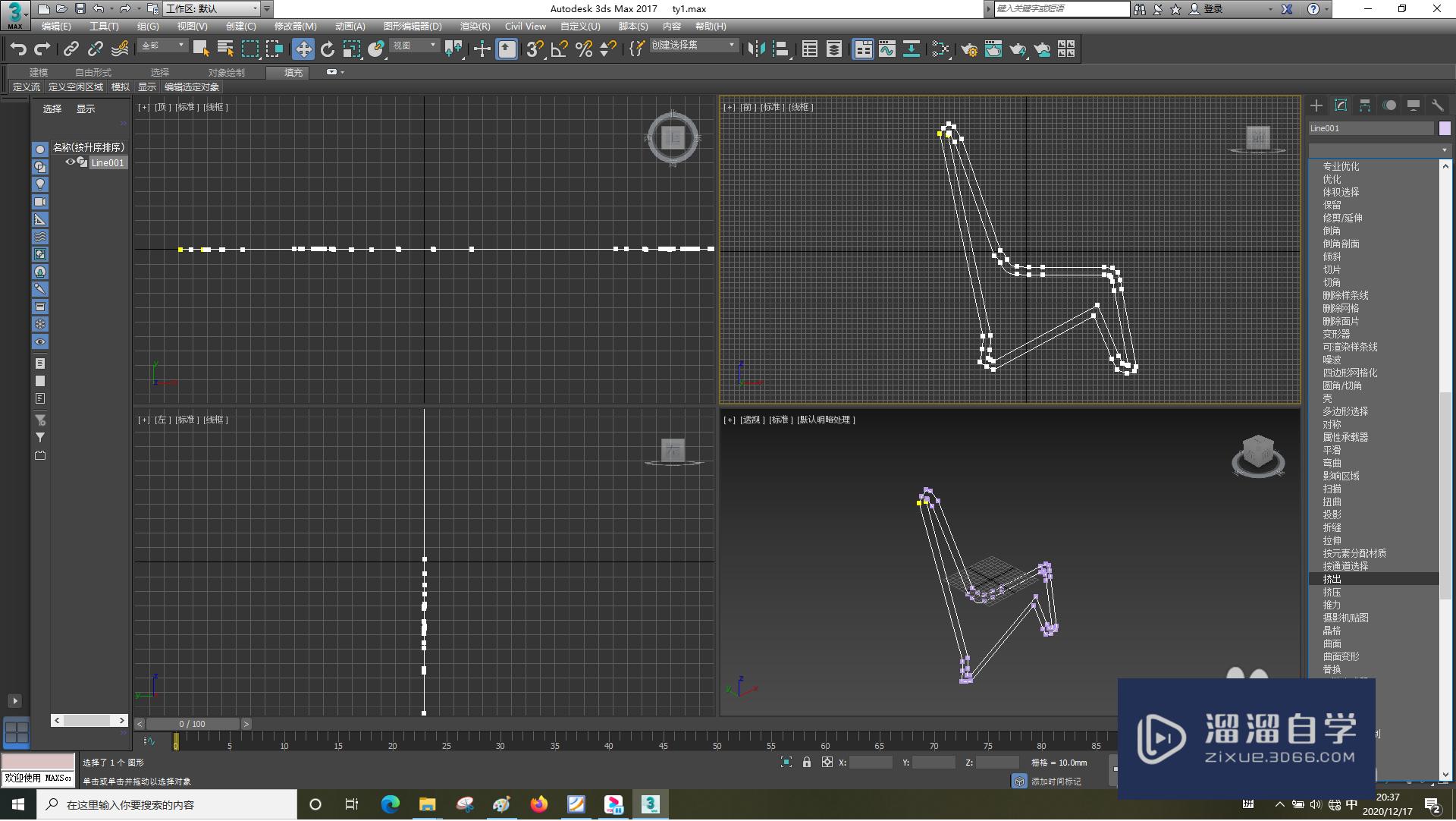Open the Create command panel tab
Image resolution: width=1456 pixels, height=821 pixels.
click(1316, 105)
